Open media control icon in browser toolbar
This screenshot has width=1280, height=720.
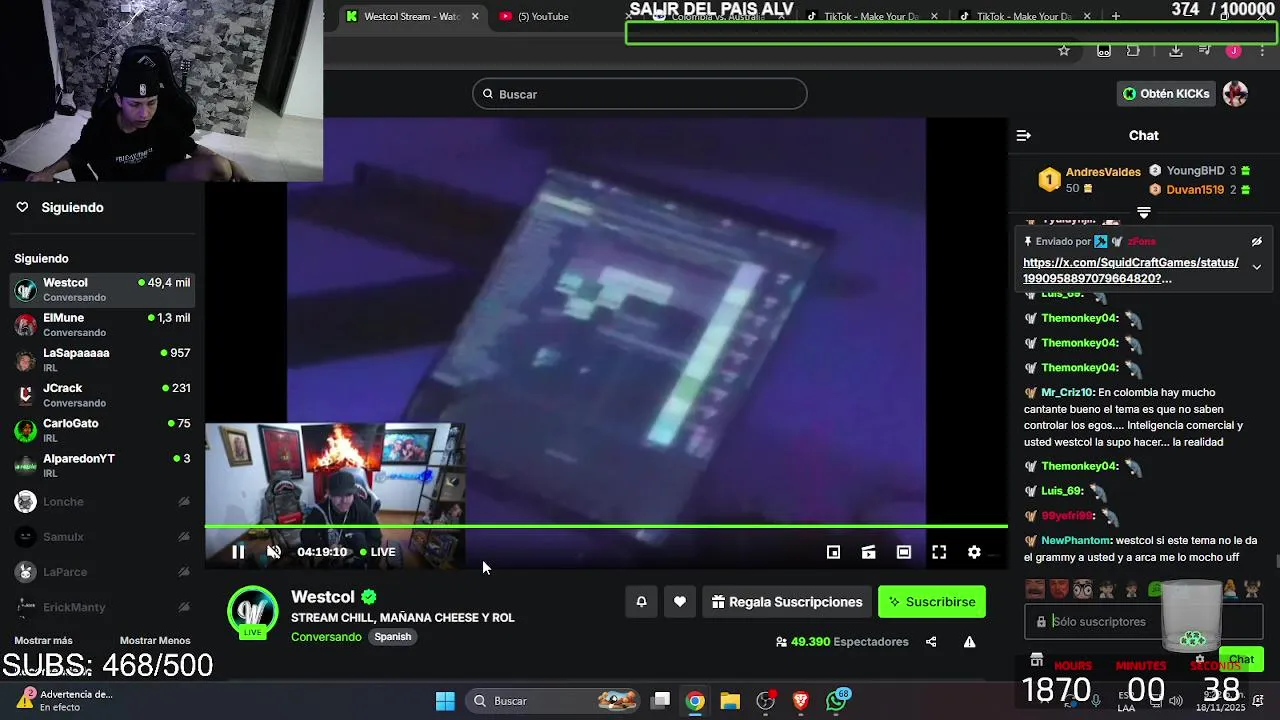1206,51
